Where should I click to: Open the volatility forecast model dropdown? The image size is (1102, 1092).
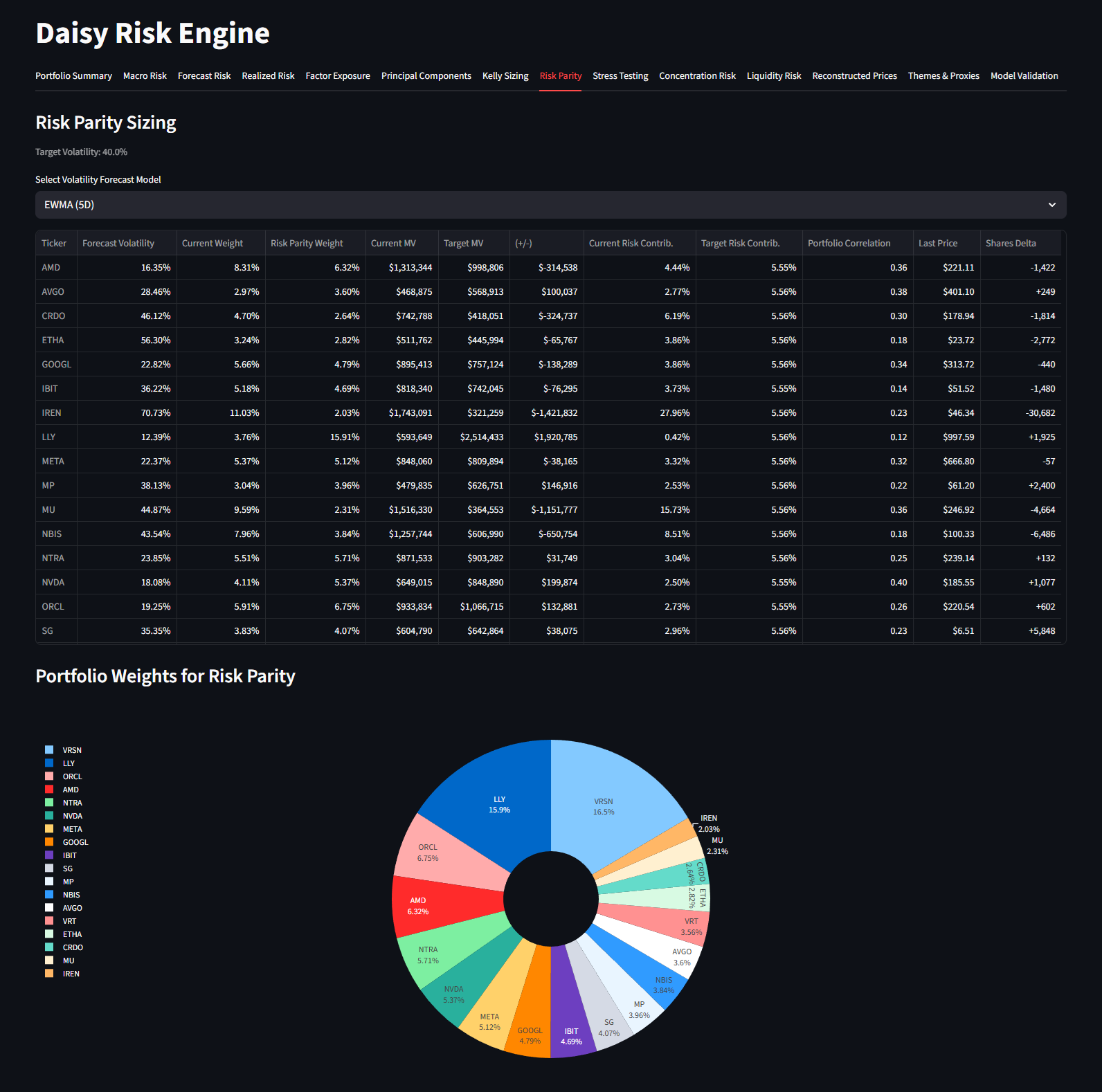point(550,205)
